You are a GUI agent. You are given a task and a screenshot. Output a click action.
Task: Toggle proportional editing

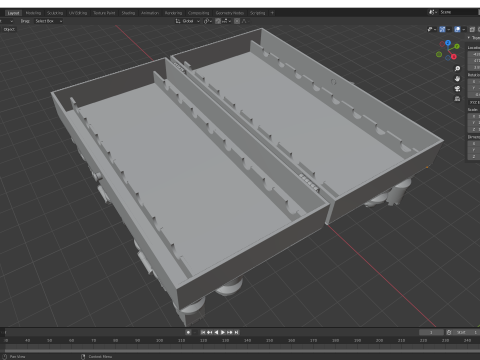(x=237, y=21)
